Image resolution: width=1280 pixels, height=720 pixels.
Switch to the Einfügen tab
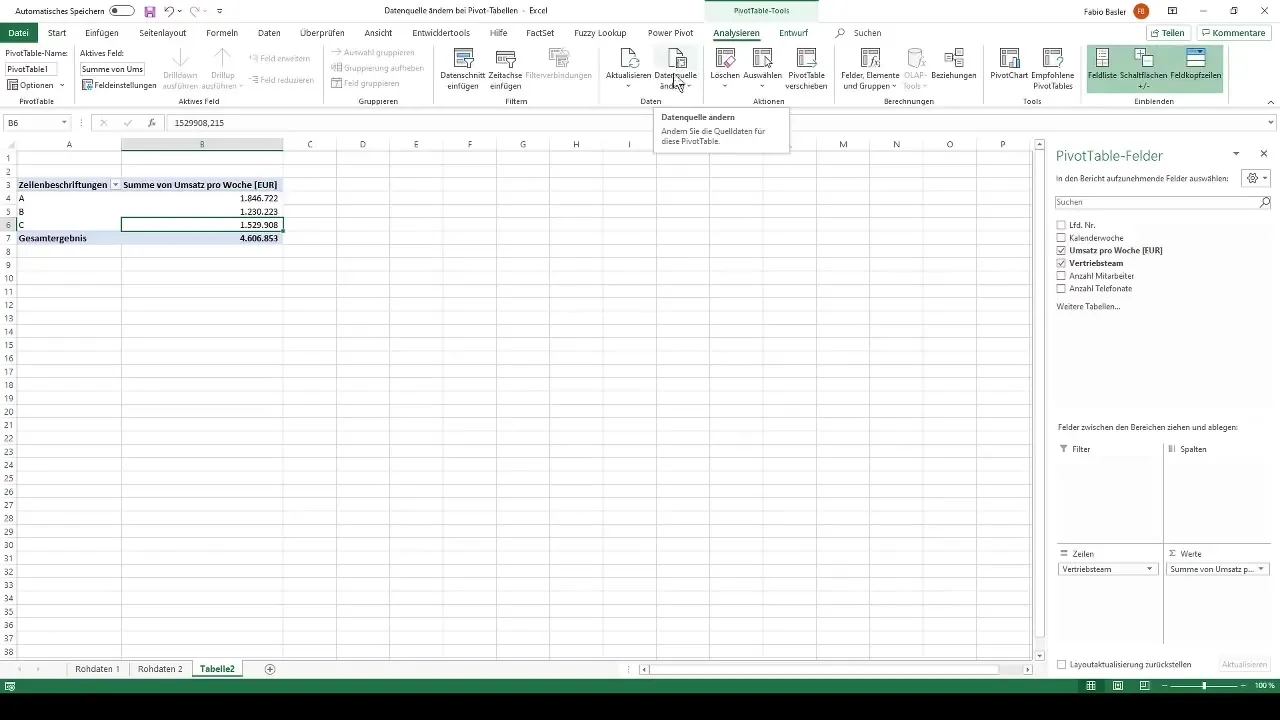point(102,33)
